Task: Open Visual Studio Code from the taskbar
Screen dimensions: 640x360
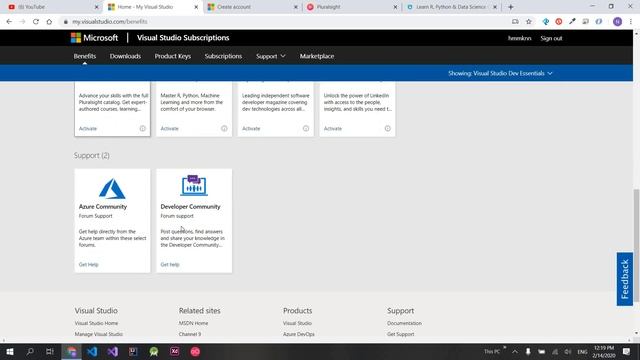Action: point(92,351)
